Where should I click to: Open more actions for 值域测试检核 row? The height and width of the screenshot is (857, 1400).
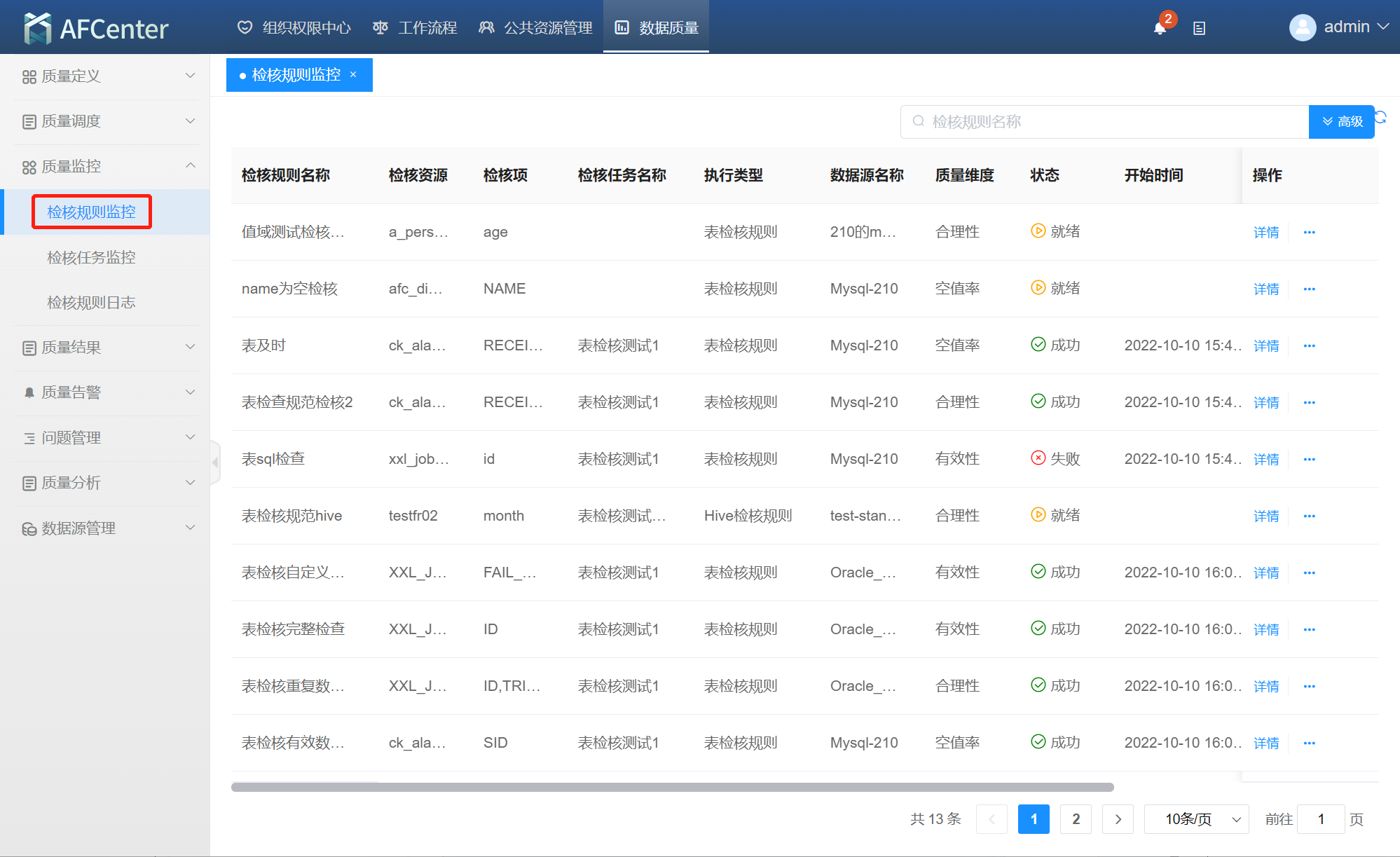1309,232
